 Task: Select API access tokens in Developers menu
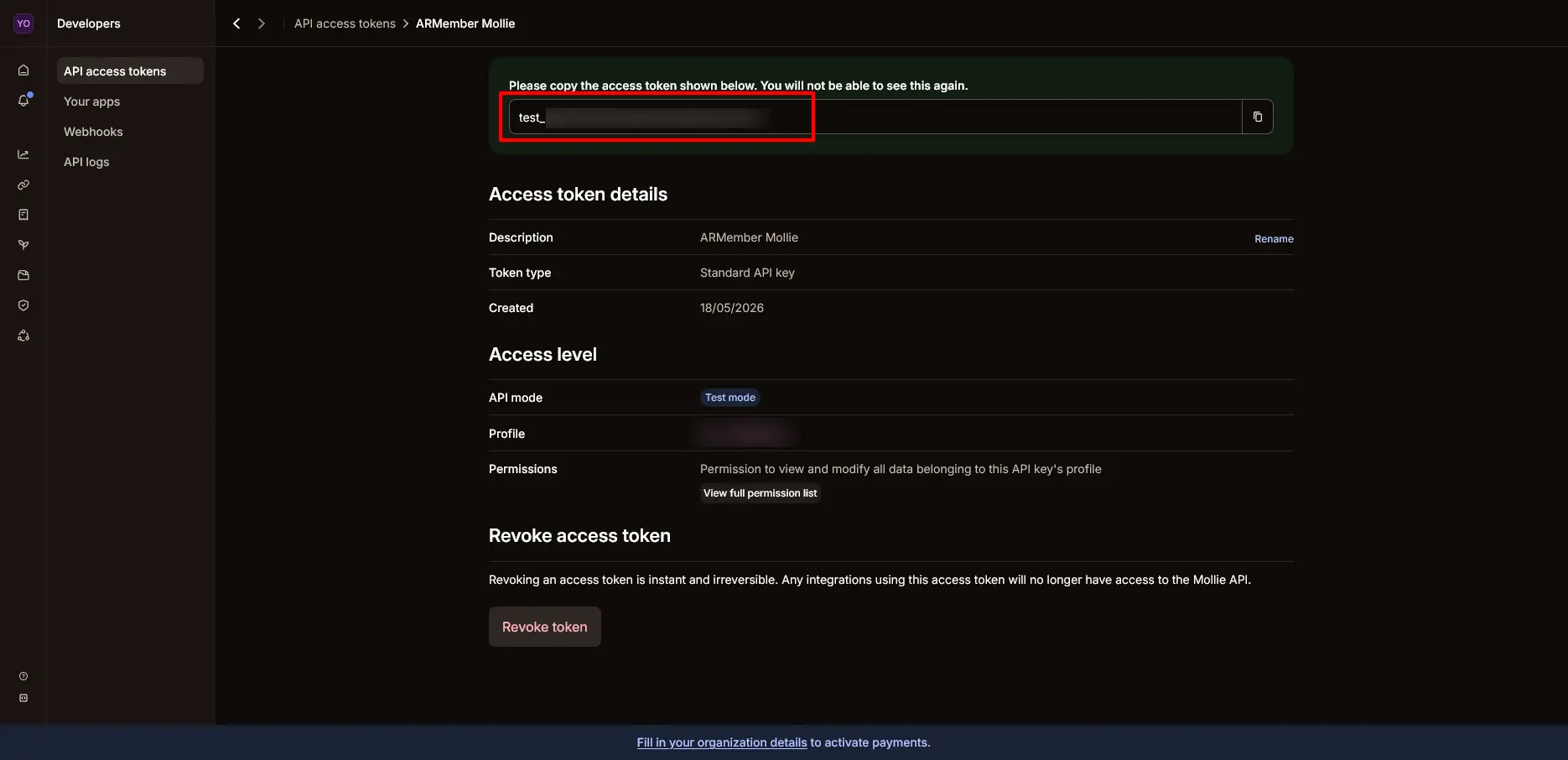130,71
